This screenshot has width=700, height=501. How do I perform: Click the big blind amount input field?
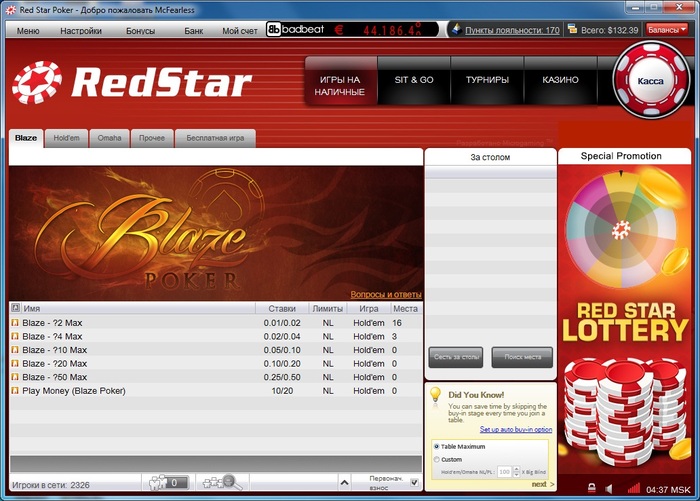pos(504,472)
